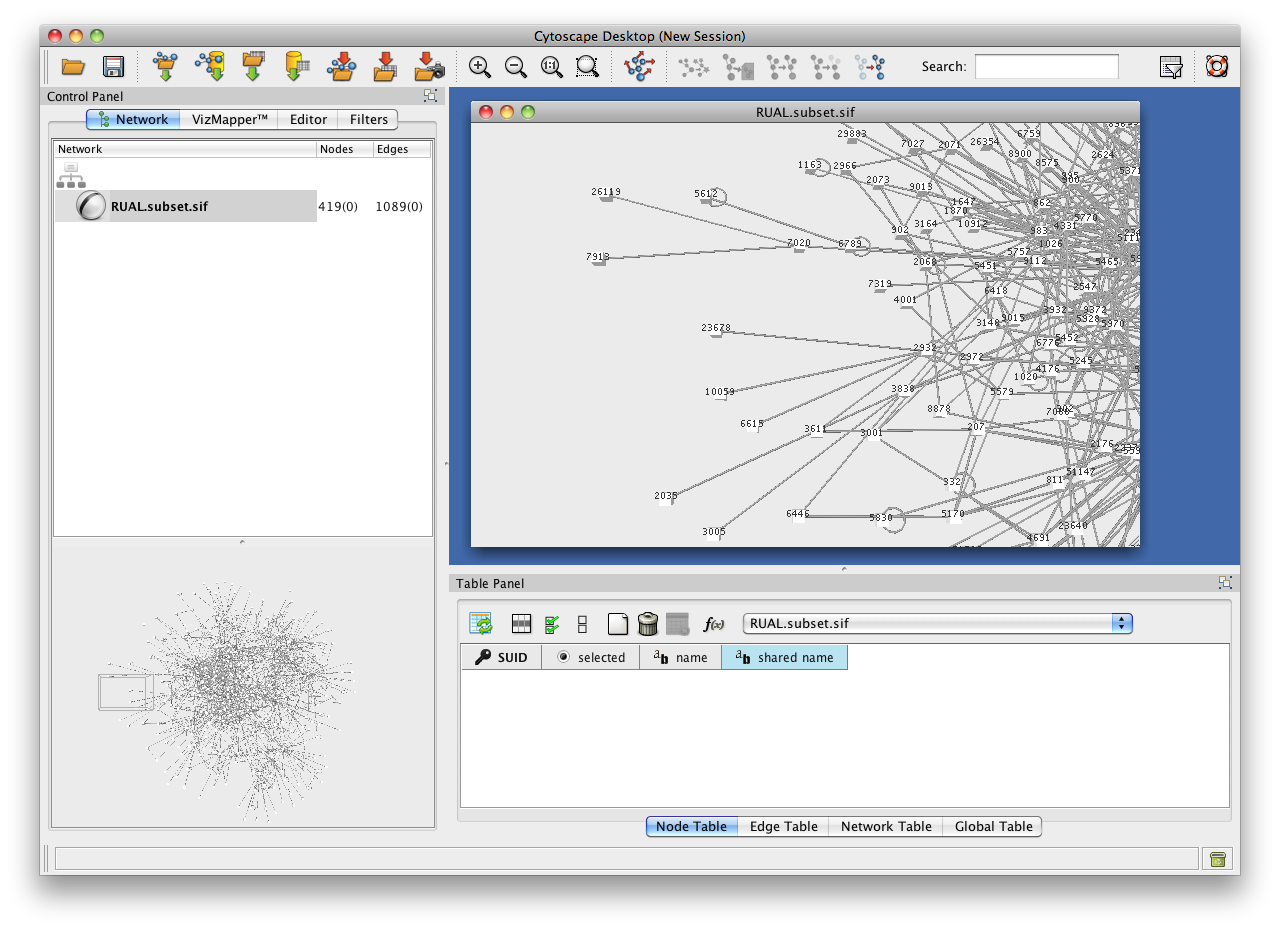Click the 'selected' column header
Viewport: 1280px width, 930px height.
(590, 657)
